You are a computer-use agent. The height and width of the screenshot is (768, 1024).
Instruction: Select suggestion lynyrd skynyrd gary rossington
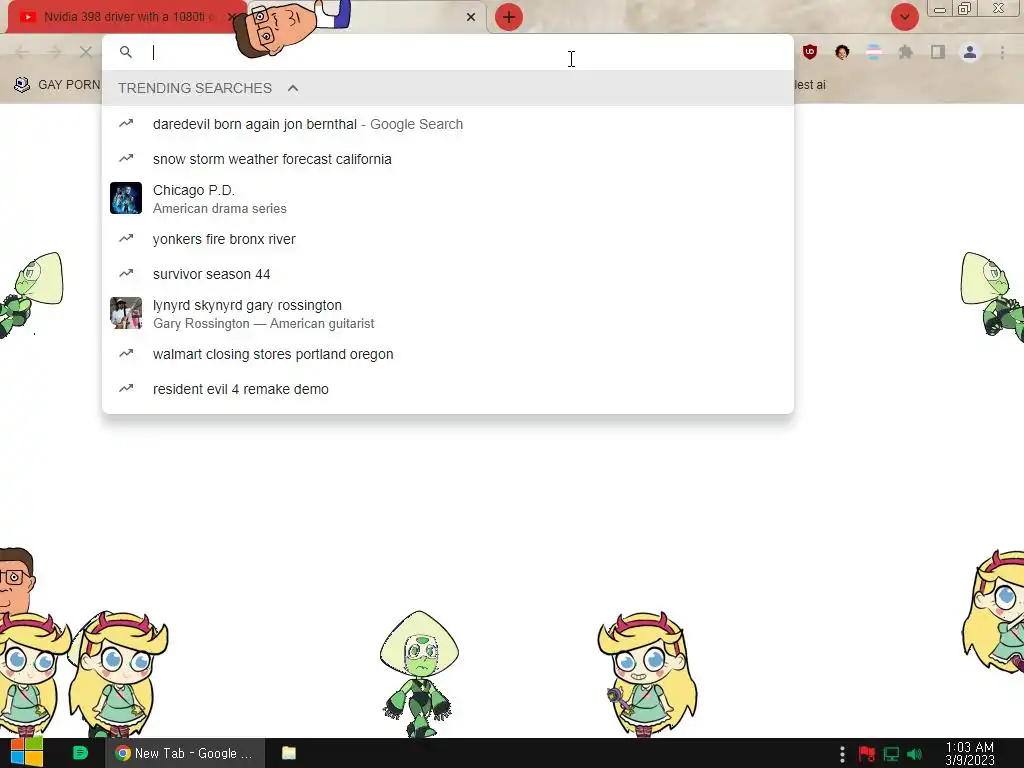pyautogui.click(x=448, y=313)
